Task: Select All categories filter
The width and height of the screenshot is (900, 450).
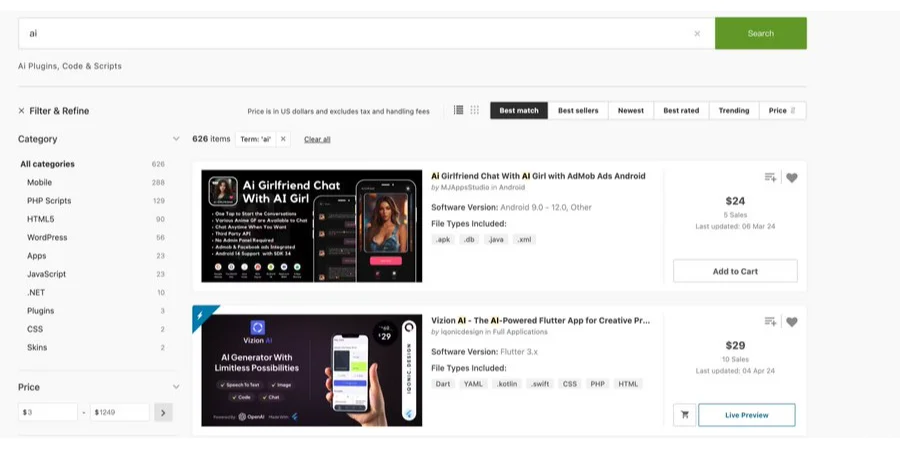Action: (x=48, y=164)
